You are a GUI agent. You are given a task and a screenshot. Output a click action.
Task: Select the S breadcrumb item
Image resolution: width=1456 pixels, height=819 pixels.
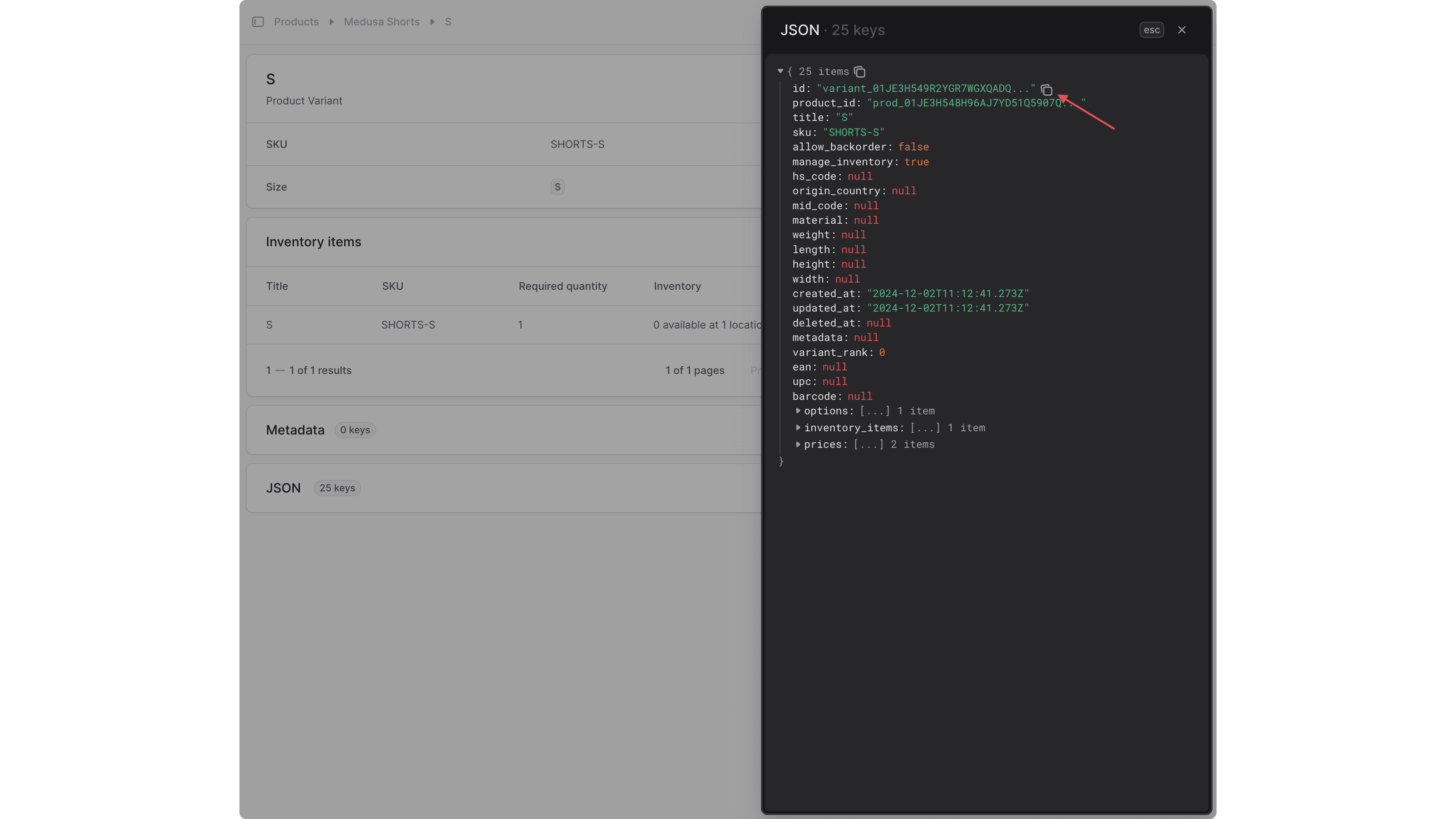click(448, 21)
